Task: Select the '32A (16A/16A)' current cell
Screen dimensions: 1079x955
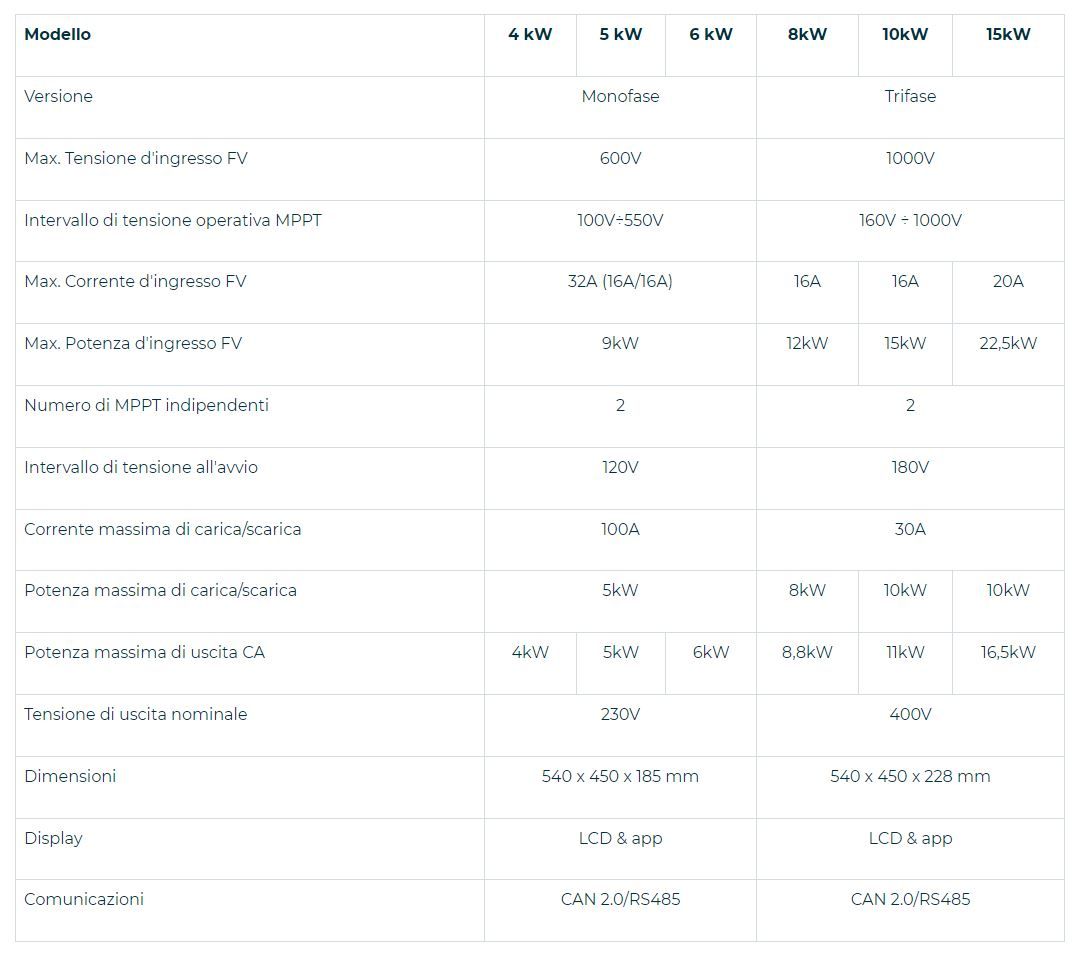Action: 620,282
